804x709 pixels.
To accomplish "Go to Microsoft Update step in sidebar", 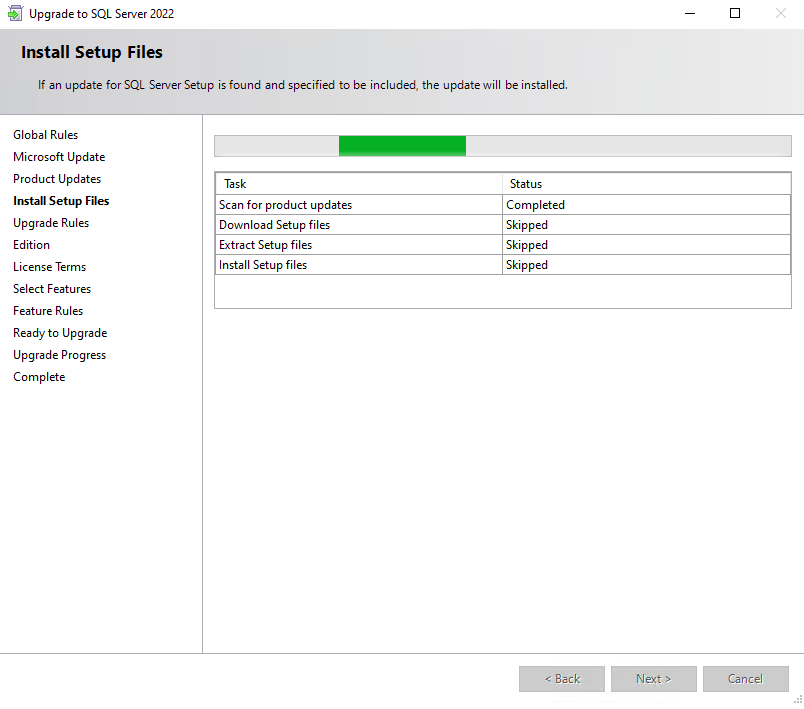I will click(59, 157).
